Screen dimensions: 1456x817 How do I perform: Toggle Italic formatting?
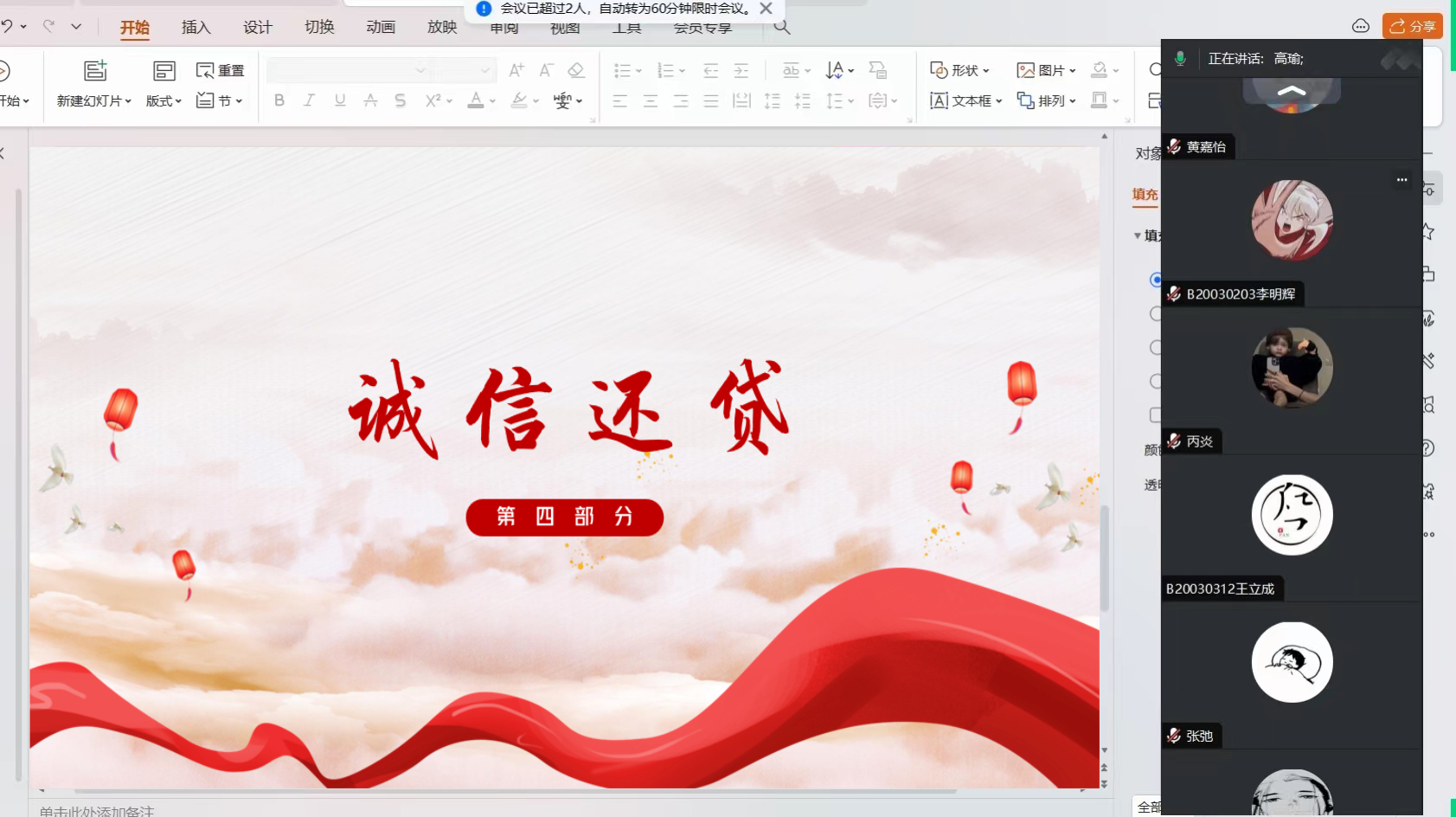pyautogui.click(x=309, y=100)
